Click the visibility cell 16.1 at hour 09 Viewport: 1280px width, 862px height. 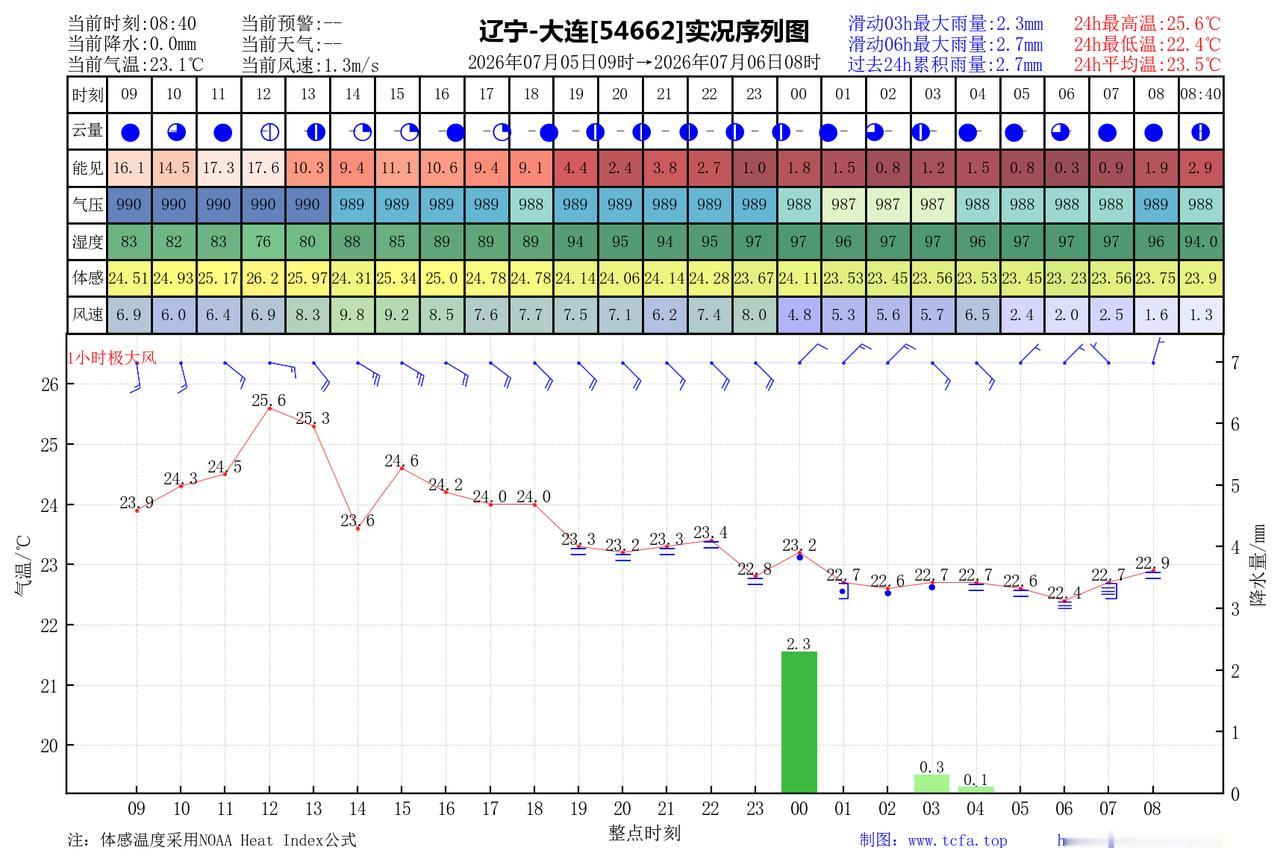coord(130,168)
